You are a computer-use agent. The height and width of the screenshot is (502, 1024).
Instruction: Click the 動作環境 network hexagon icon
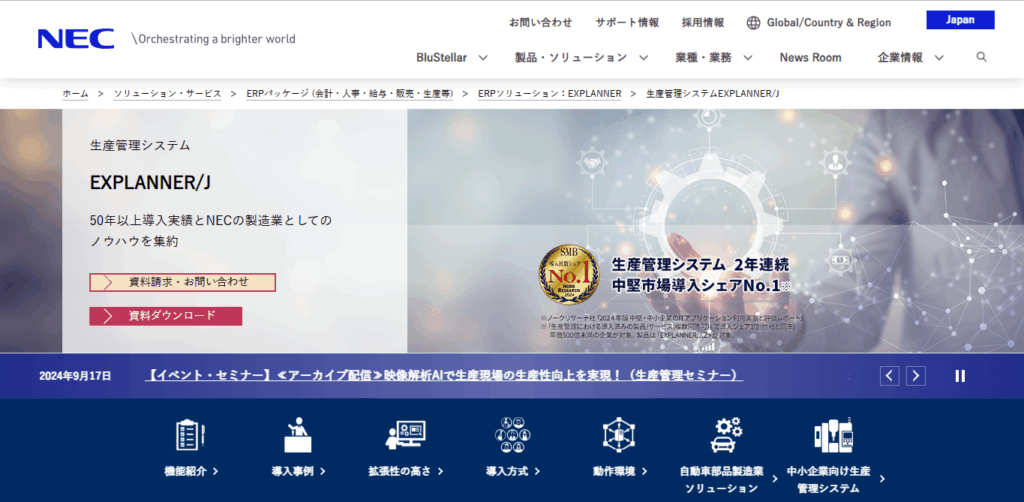click(x=619, y=435)
